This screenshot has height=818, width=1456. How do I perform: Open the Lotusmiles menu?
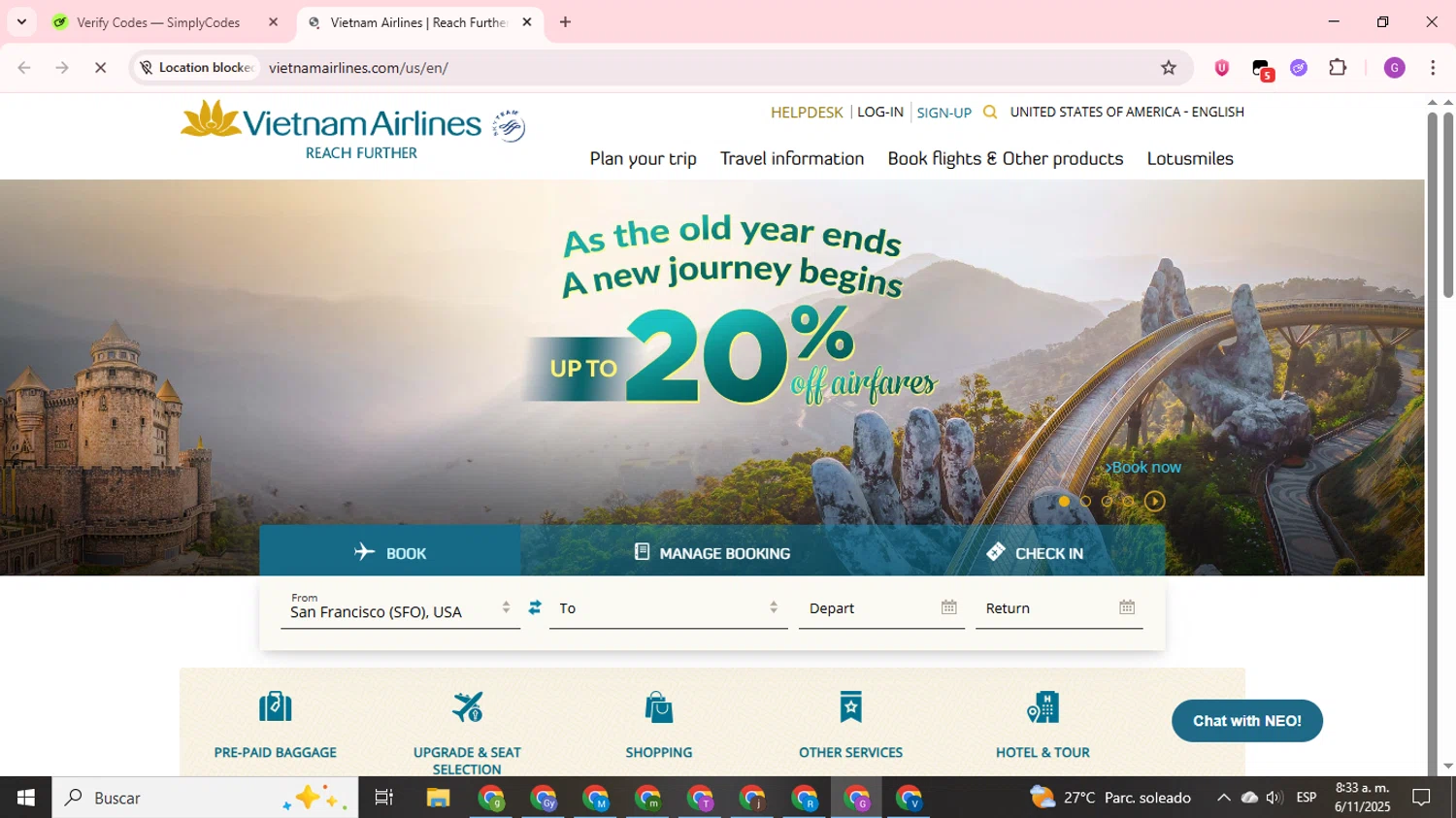[x=1190, y=159]
